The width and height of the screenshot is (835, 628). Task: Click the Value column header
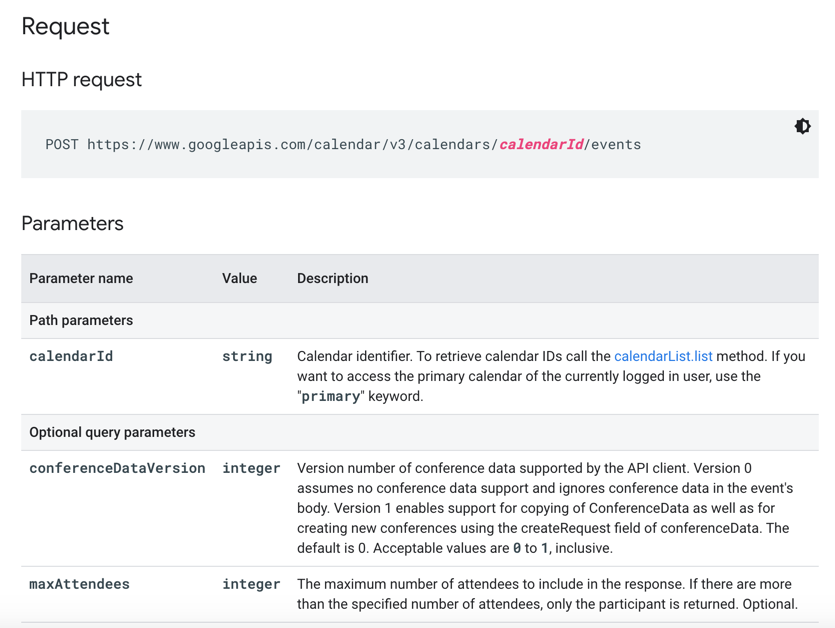pyautogui.click(x=240, y=279)
